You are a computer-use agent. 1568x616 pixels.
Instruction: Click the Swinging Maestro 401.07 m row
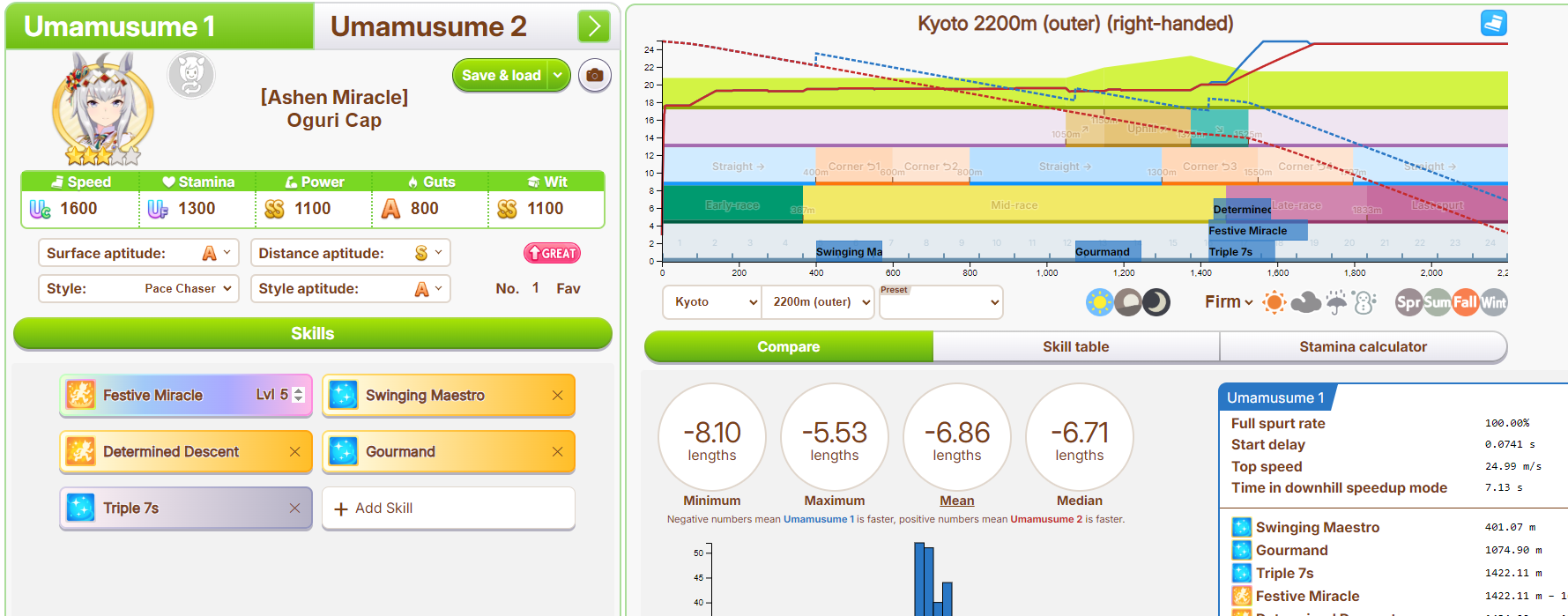point(1394,528)
